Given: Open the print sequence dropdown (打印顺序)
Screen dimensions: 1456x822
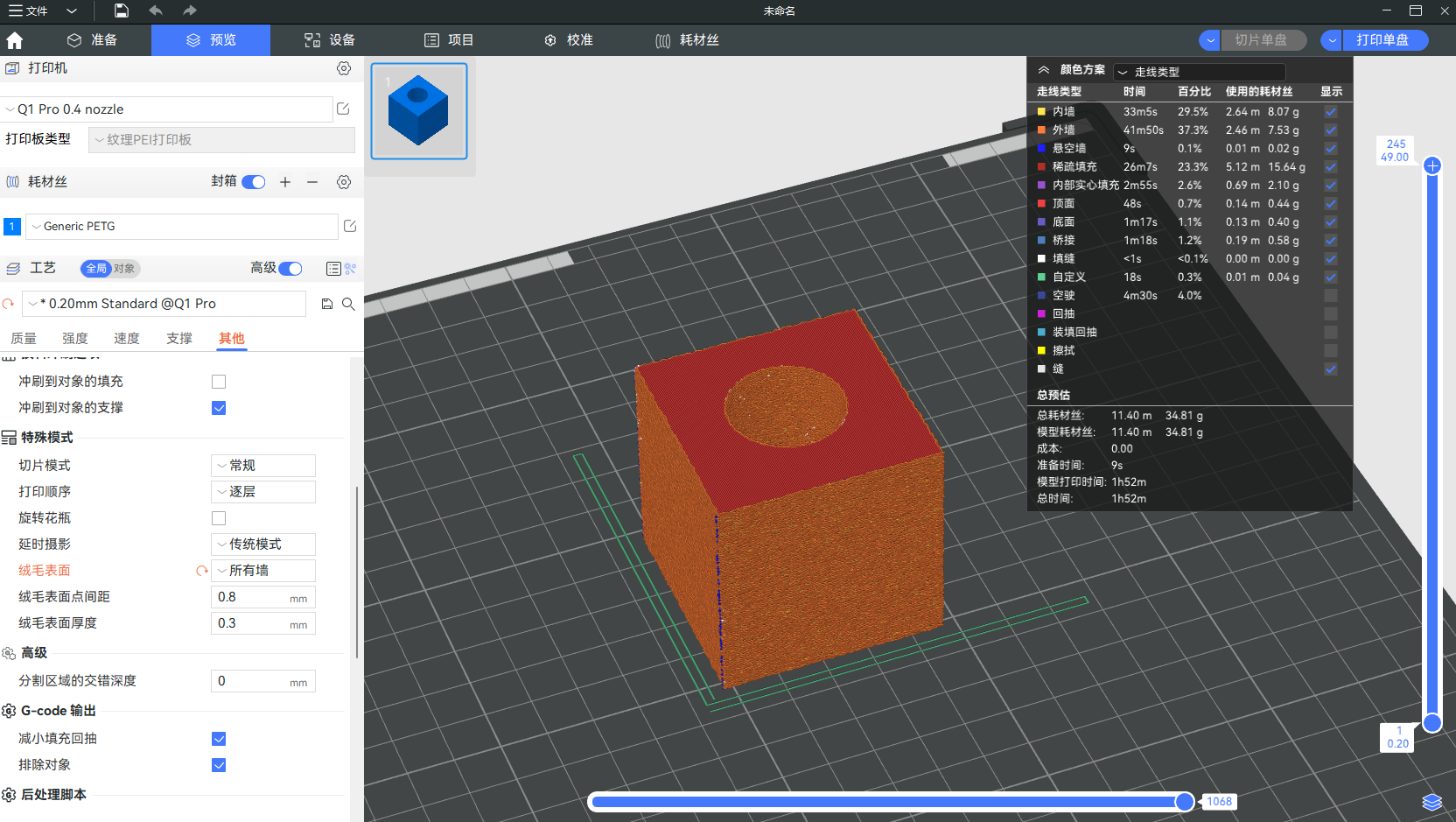Looking at the screenshot, I should [x=263, y=492].
